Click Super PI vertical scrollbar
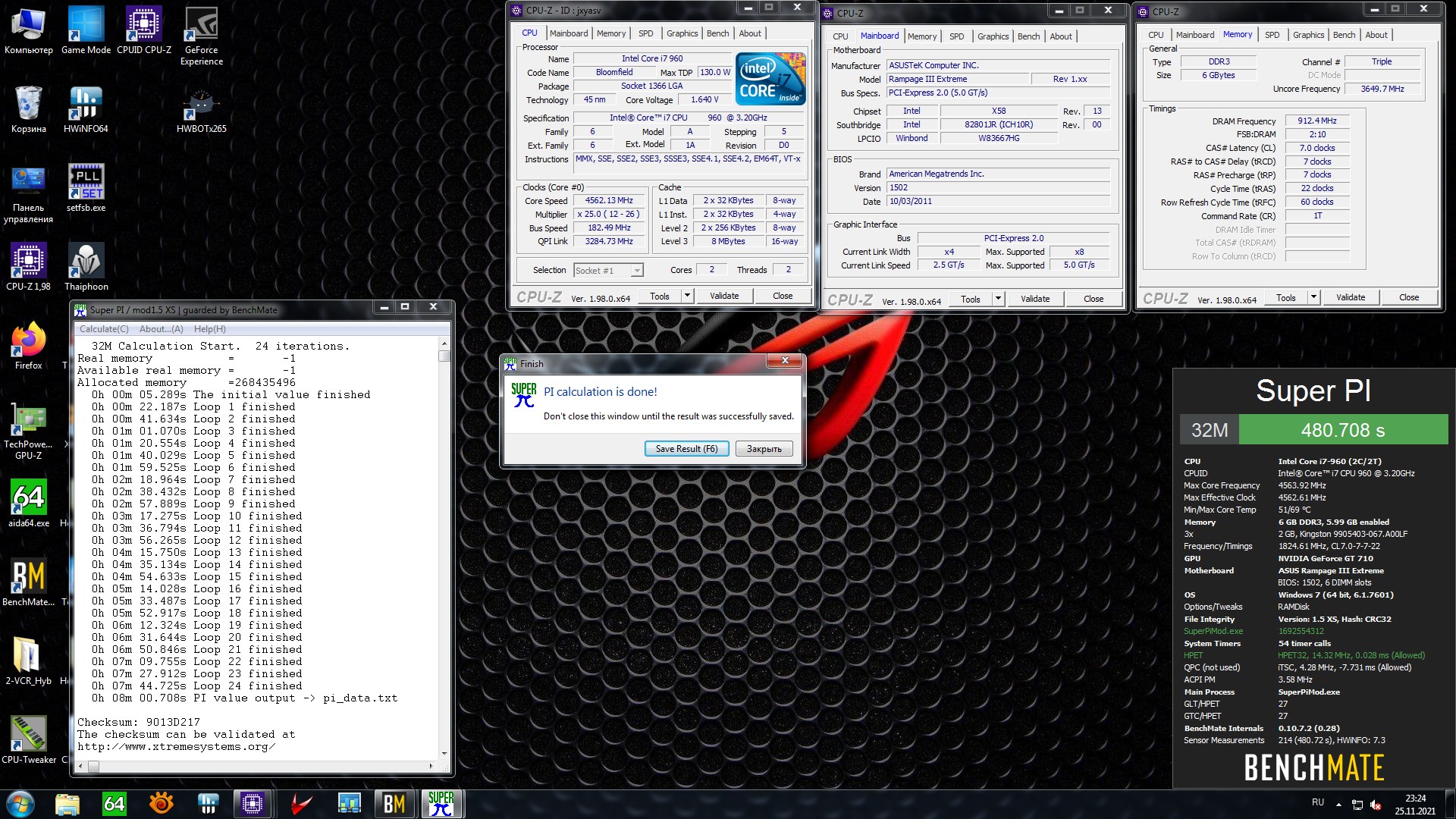This screenshot has height=819, width=1456. [x=444, y=548]
